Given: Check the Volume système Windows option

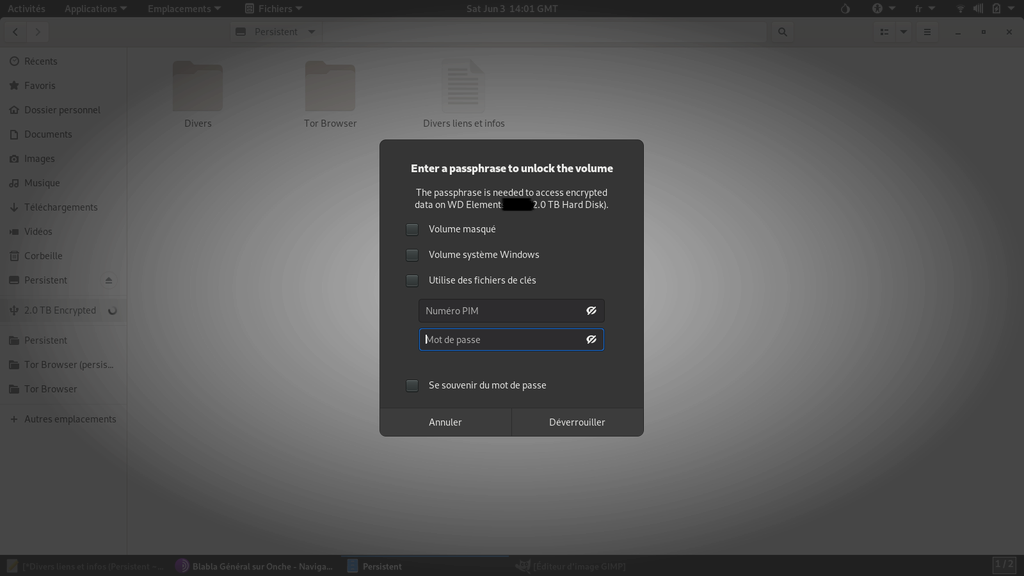Looking at the screenshot, I should (412, 255).
